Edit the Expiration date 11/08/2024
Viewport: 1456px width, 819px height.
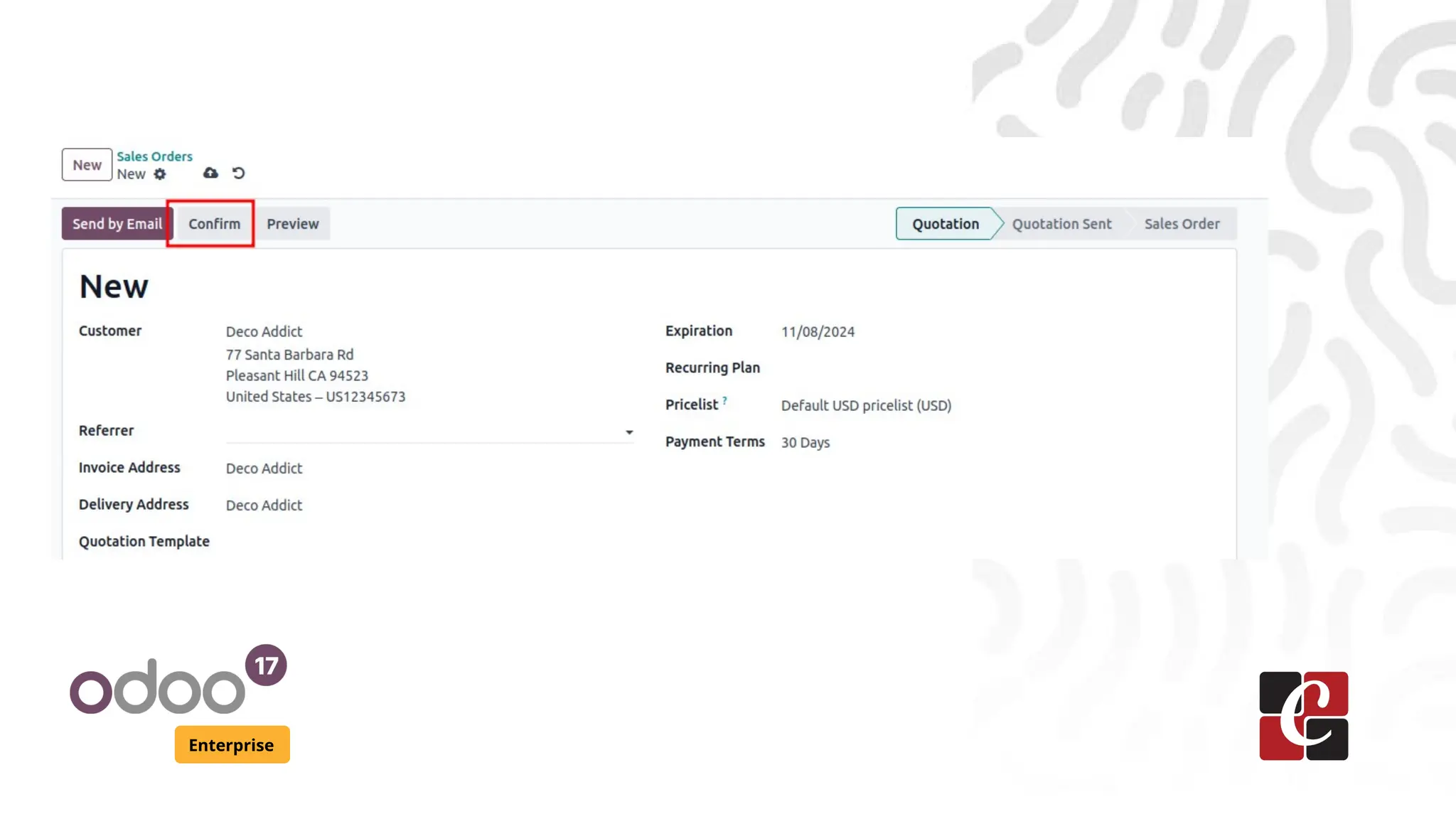pyautogui.click(x=818, y=332)
